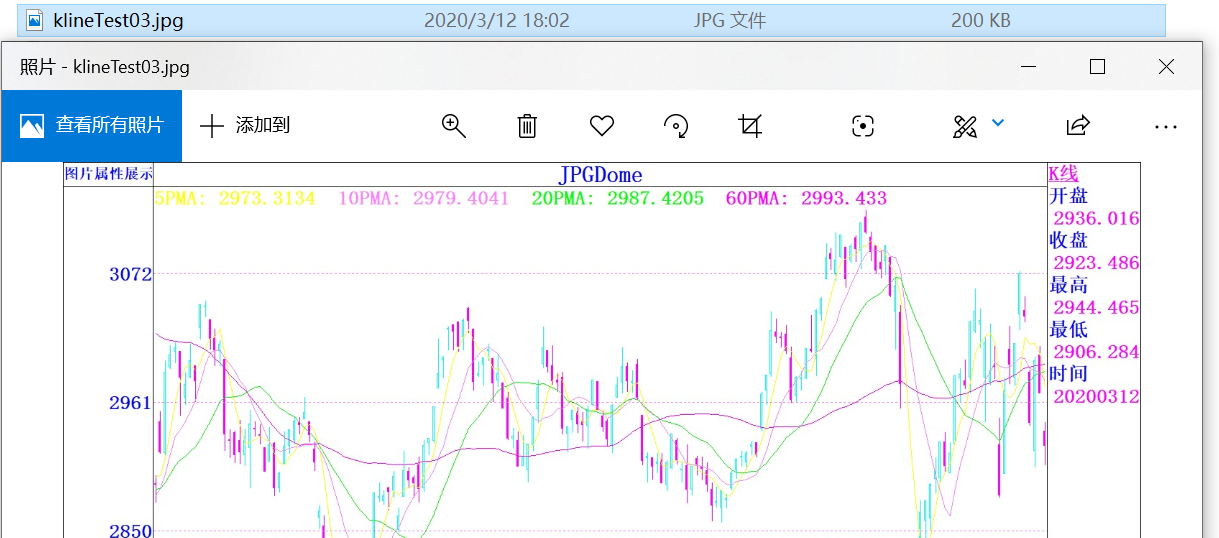Viewport: 1219px width, 538px height.
Task: Click the JPG file icon in Explorer row
Action: (35, 20)
